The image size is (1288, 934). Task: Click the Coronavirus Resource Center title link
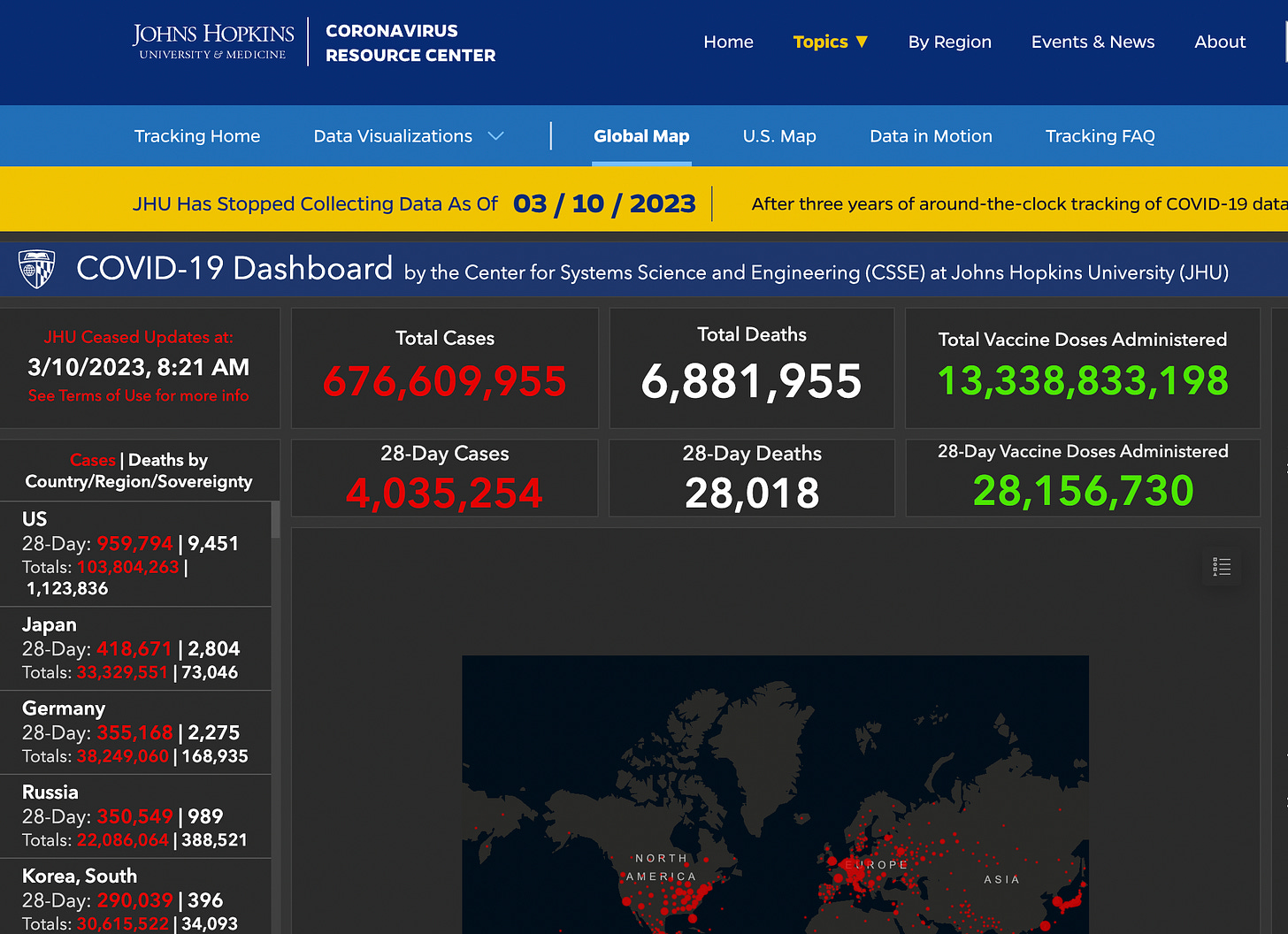(x=410, y=42)
